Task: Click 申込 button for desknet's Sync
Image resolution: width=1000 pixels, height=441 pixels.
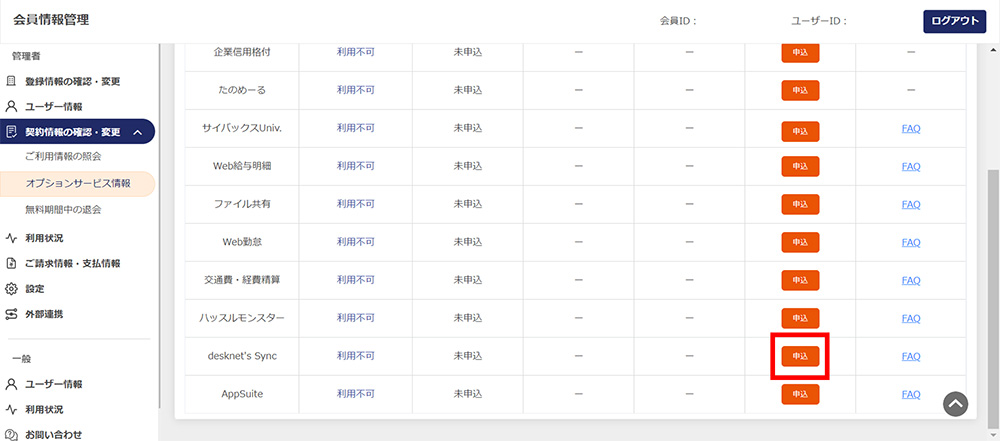Action: coord(800,356)
